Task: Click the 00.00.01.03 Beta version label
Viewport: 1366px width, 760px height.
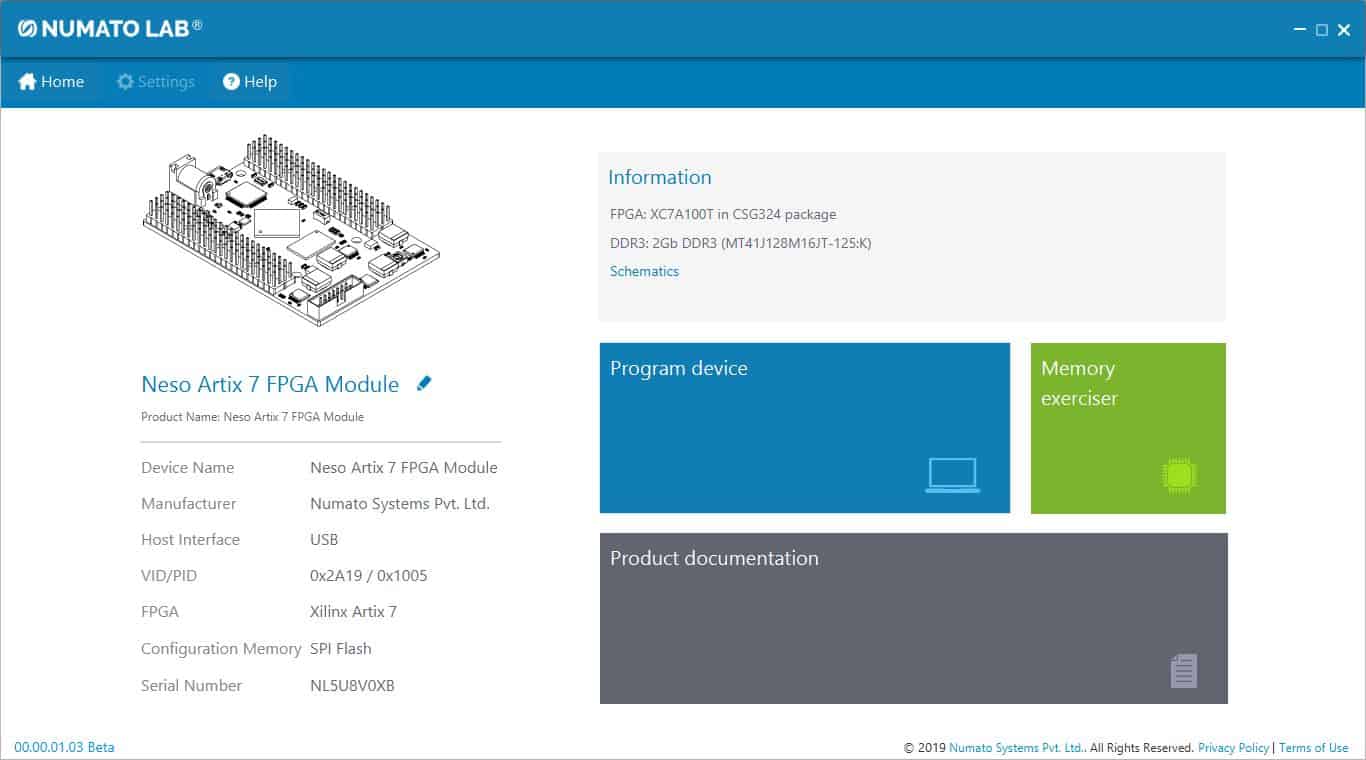Action: tap(64, 747)
